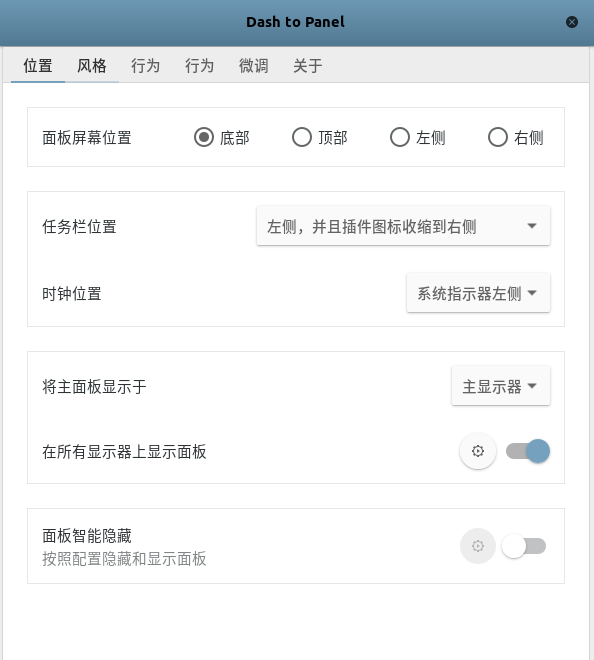
Task: Open the first 行为 tab
Action: tap(146, 66)
